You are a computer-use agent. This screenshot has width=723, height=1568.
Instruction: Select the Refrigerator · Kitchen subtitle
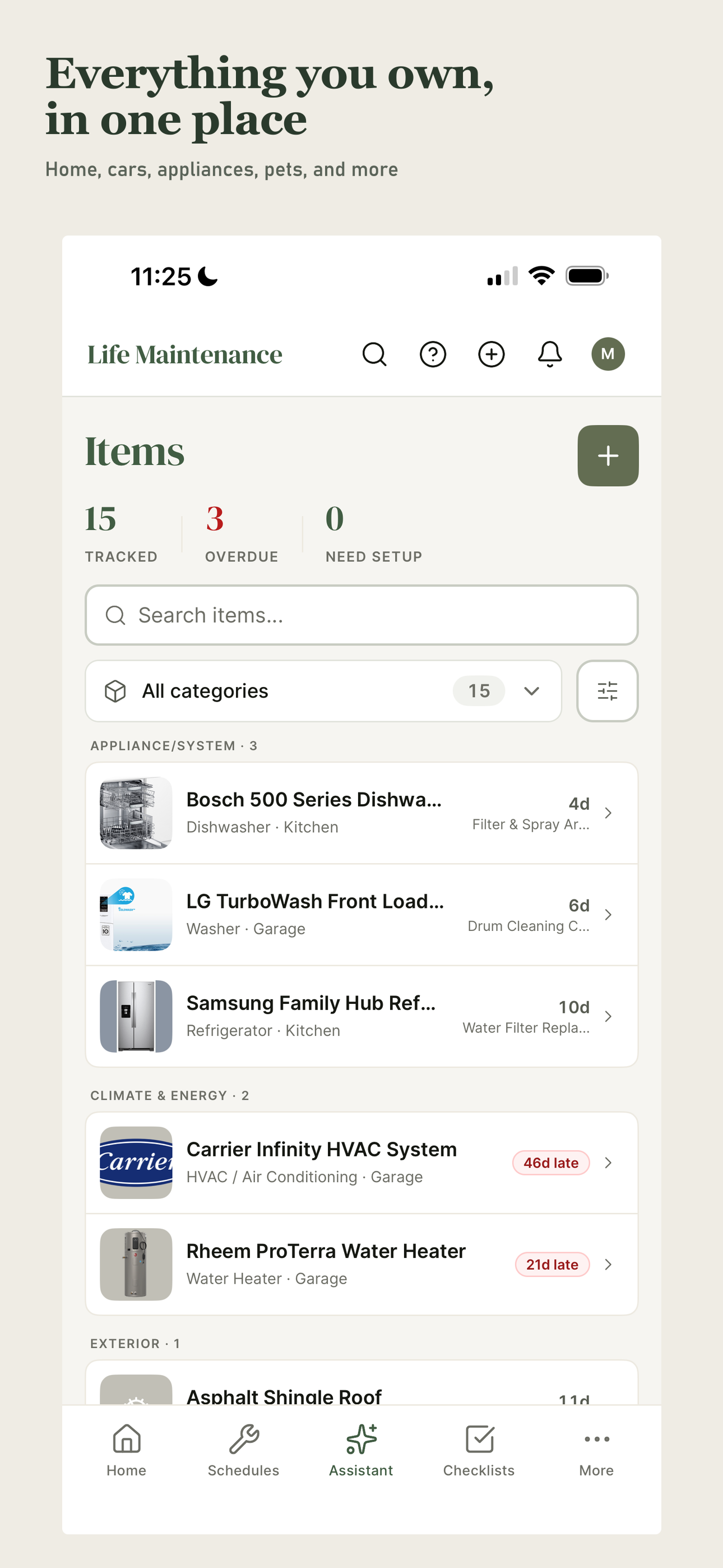click(263, 1031)
